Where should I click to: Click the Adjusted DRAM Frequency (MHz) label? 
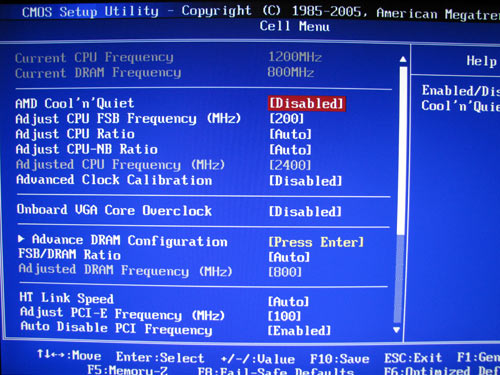coord(125,270)
